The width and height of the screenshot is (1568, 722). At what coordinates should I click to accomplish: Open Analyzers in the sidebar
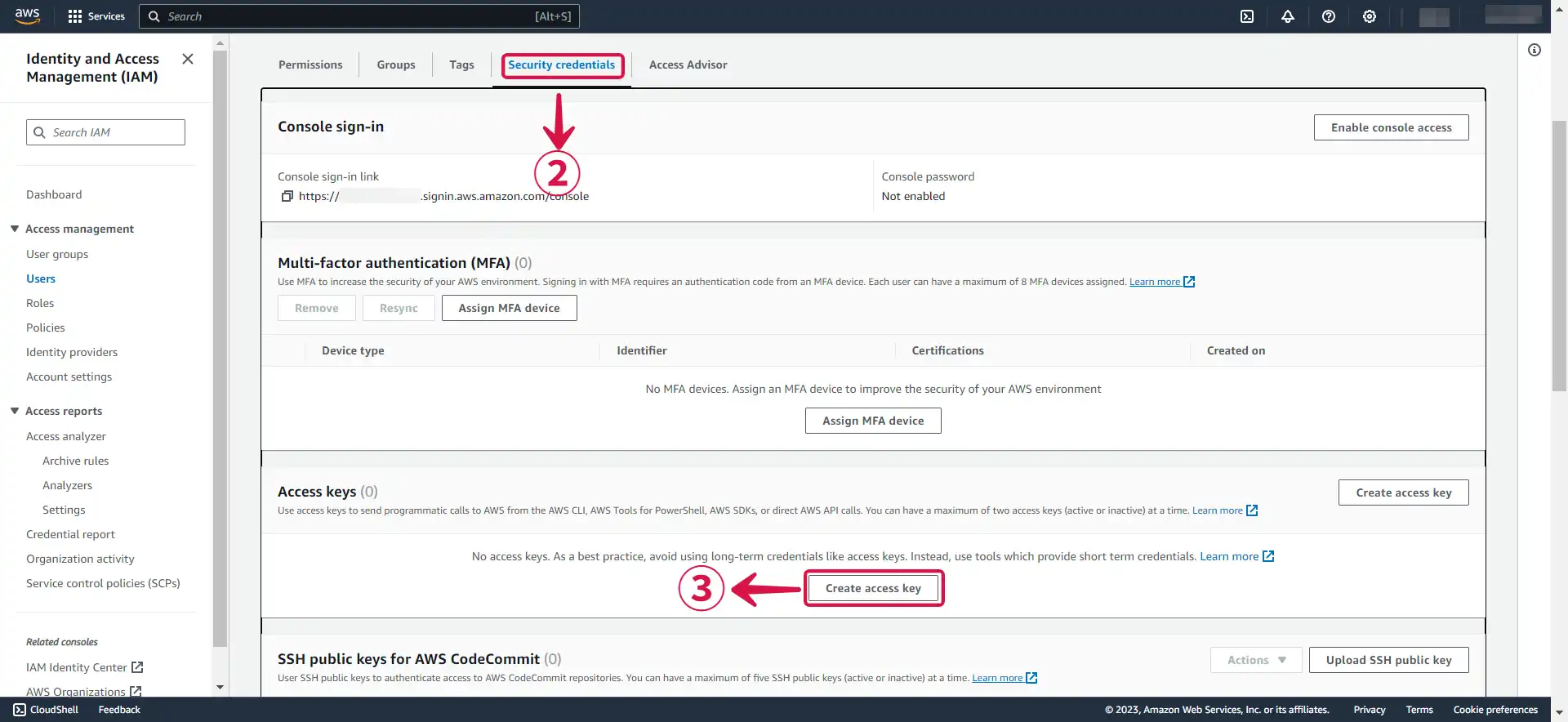pyautogui.click(x=67, y=485)
